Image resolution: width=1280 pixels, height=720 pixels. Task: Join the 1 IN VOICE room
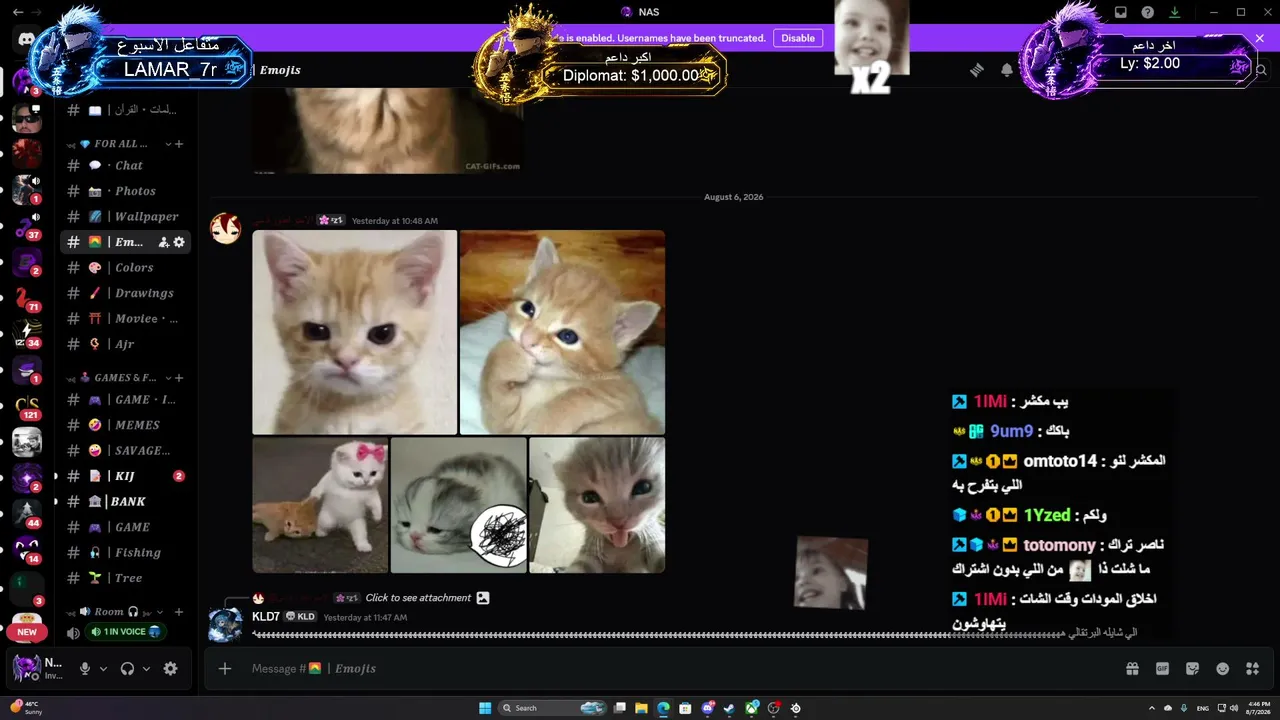(126, 632)
